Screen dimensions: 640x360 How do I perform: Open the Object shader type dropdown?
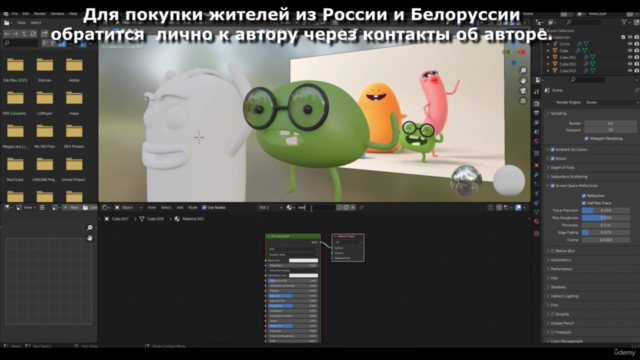(x=129, y=207)
